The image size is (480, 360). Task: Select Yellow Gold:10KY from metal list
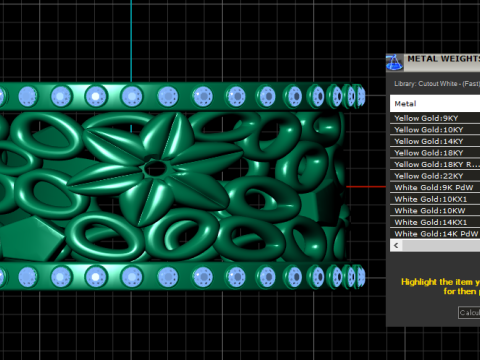435,130
